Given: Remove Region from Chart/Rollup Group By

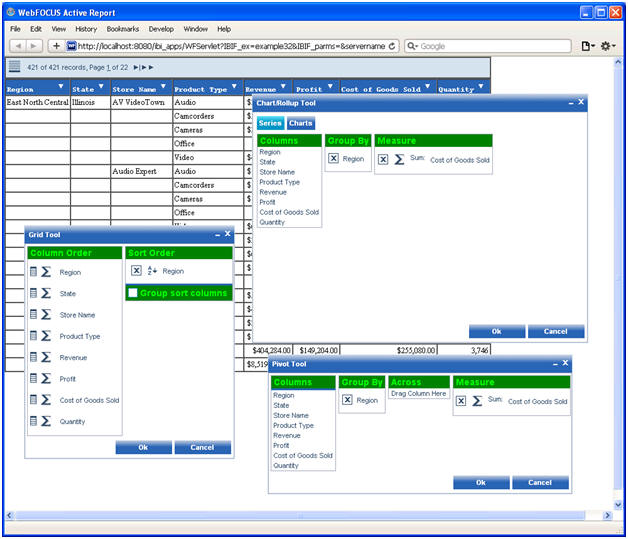Looking at the screenshot, I should coord(333,159).
